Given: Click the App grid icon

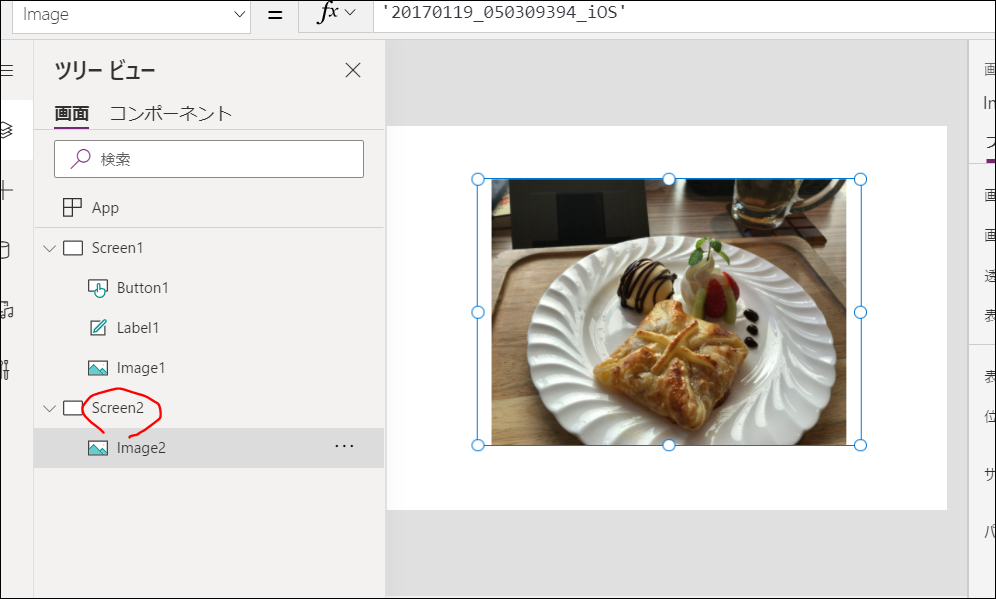Looking at the screenshot, I should tap(72, 208).
